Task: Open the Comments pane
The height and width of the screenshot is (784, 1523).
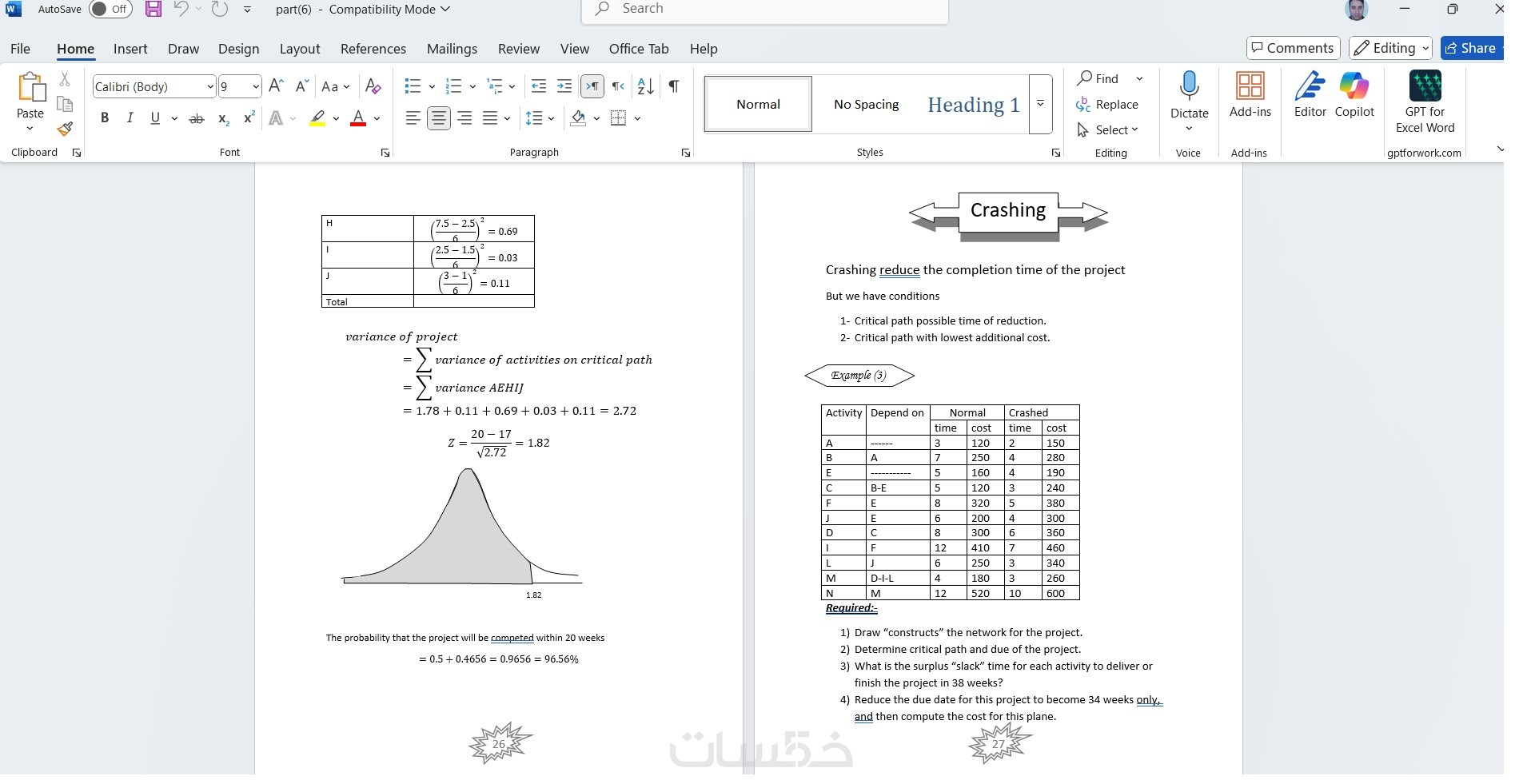Action: pyautogui.click(x=1293, y=48)
